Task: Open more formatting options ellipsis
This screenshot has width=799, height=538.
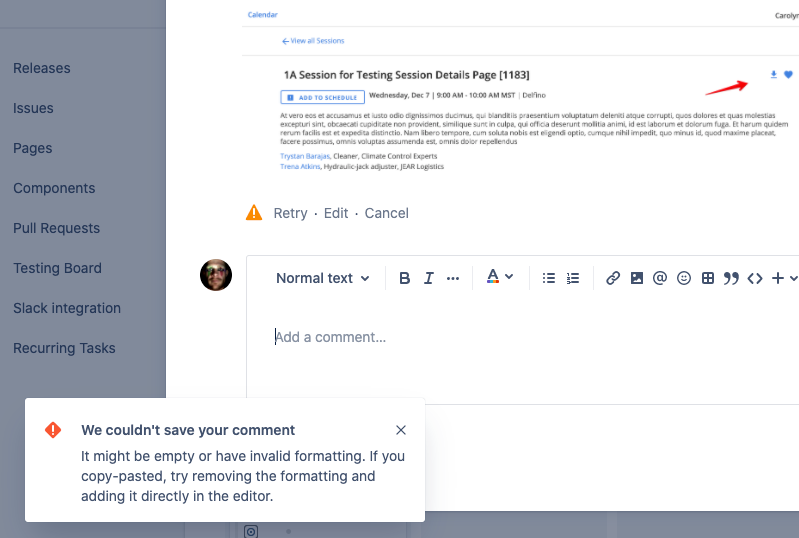Action: 453,278
